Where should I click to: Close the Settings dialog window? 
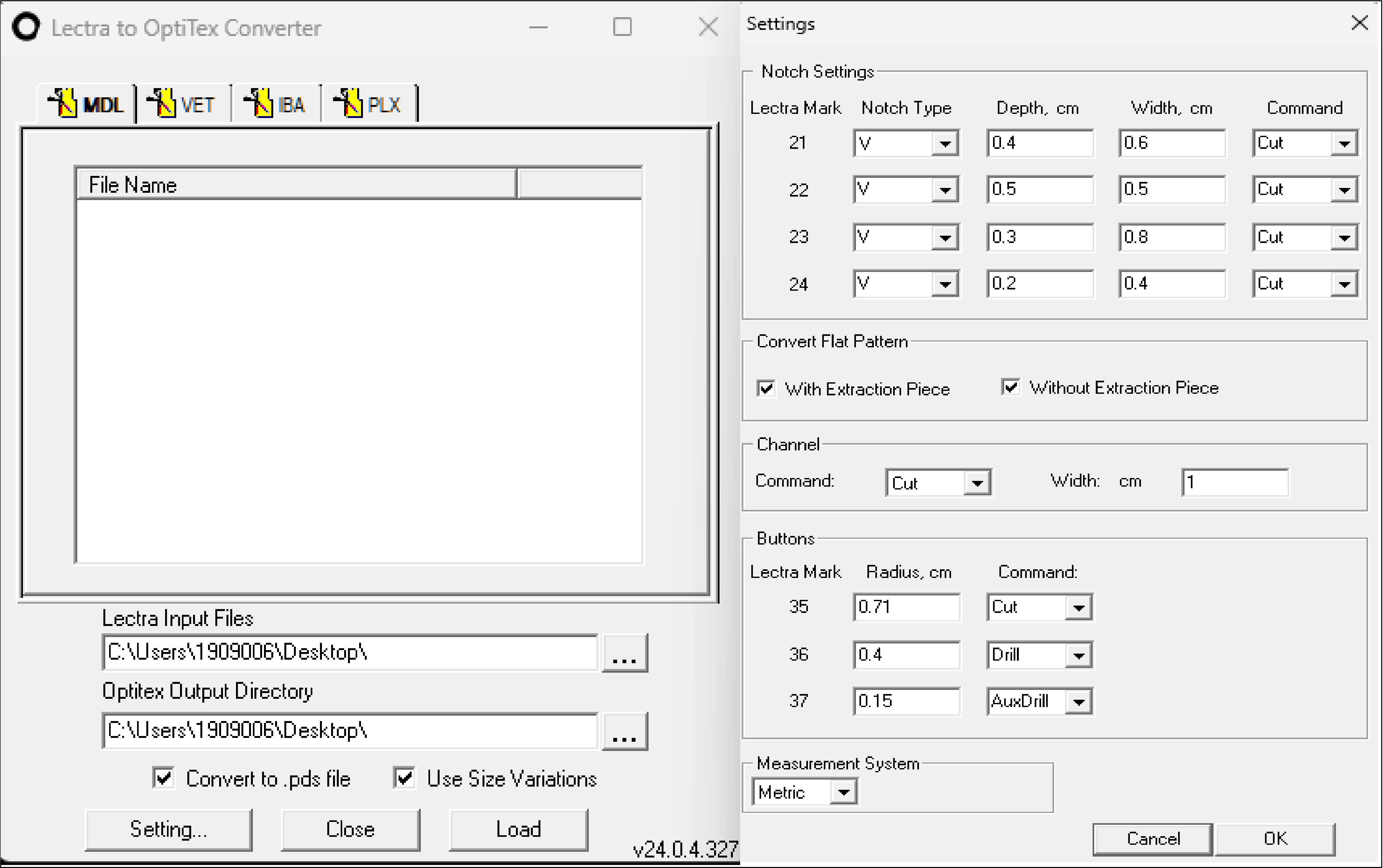tap(1359, 23)
